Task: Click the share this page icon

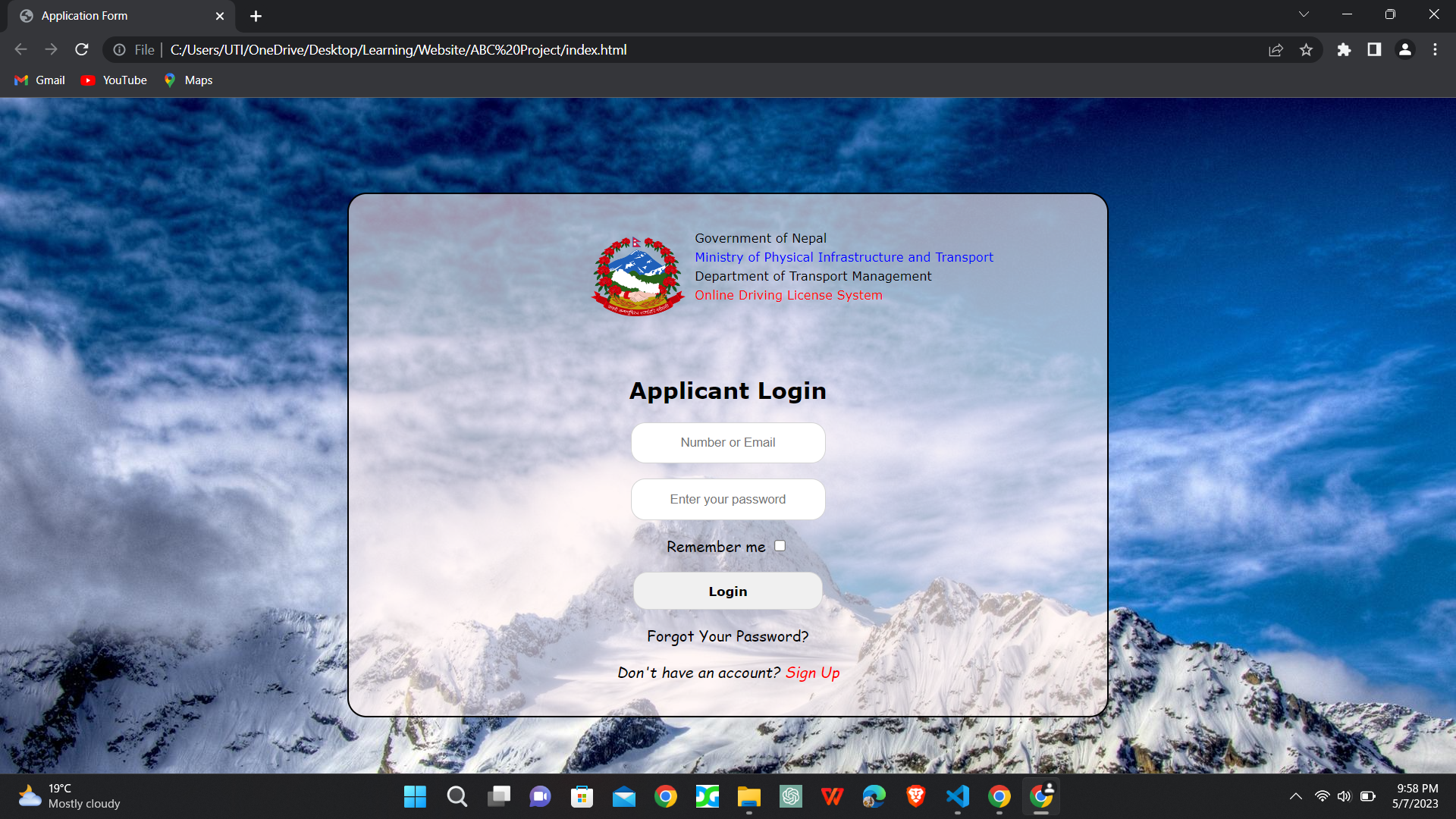Action: click(x=1276, y=50)
